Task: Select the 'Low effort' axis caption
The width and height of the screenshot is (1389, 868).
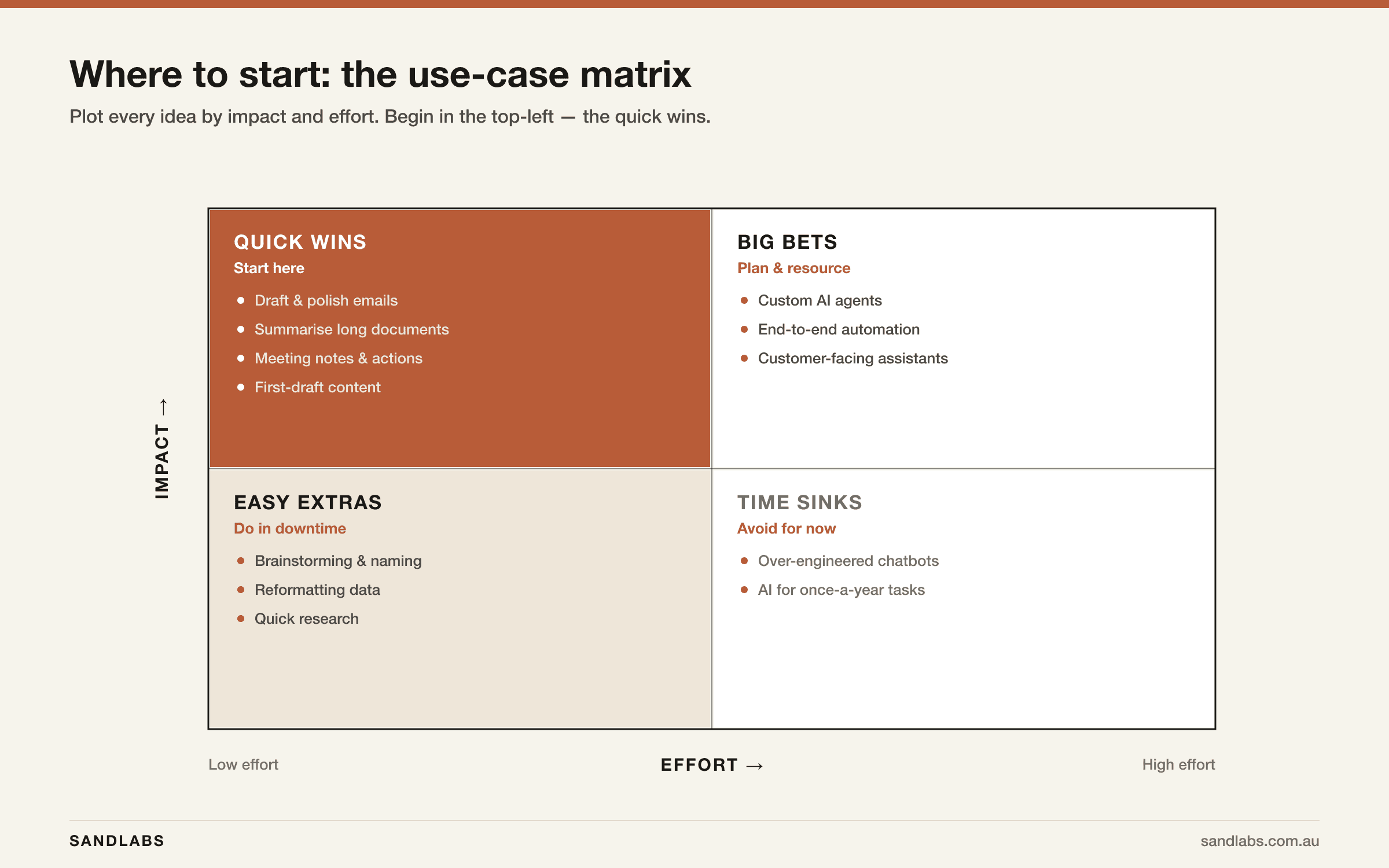Action: (244, 764)
